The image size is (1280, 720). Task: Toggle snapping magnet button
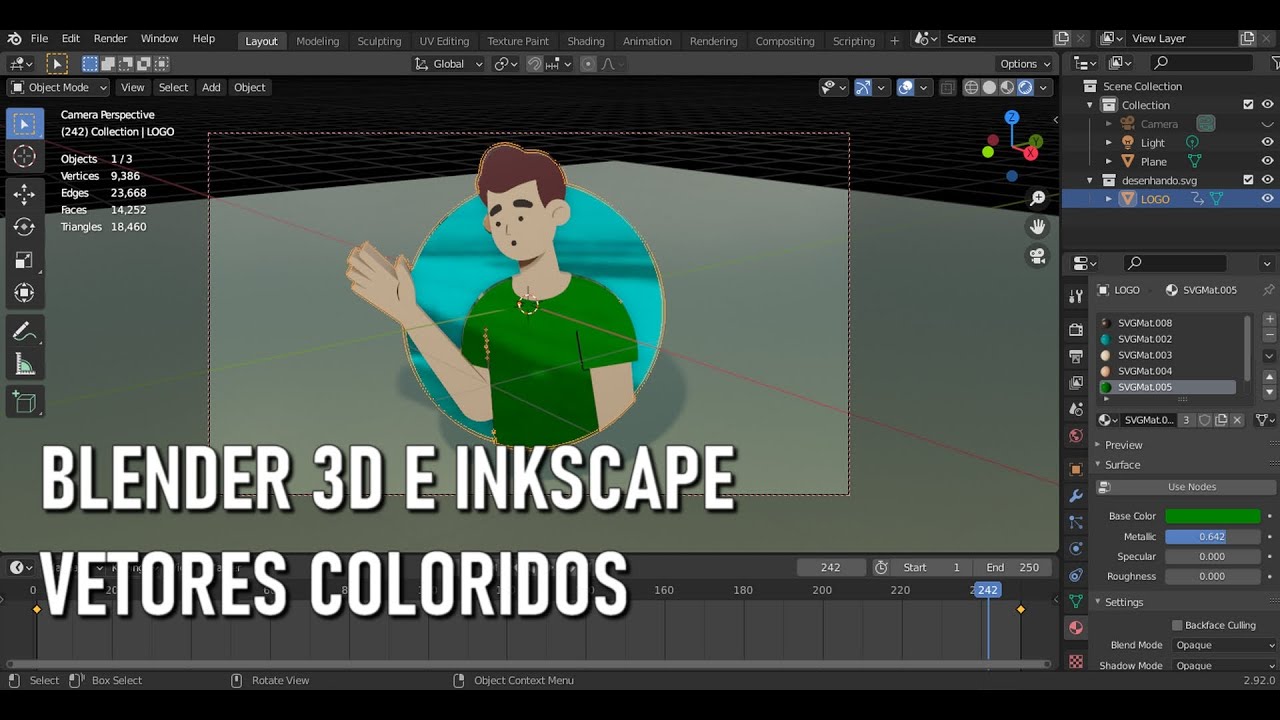[x=535, y=64]
